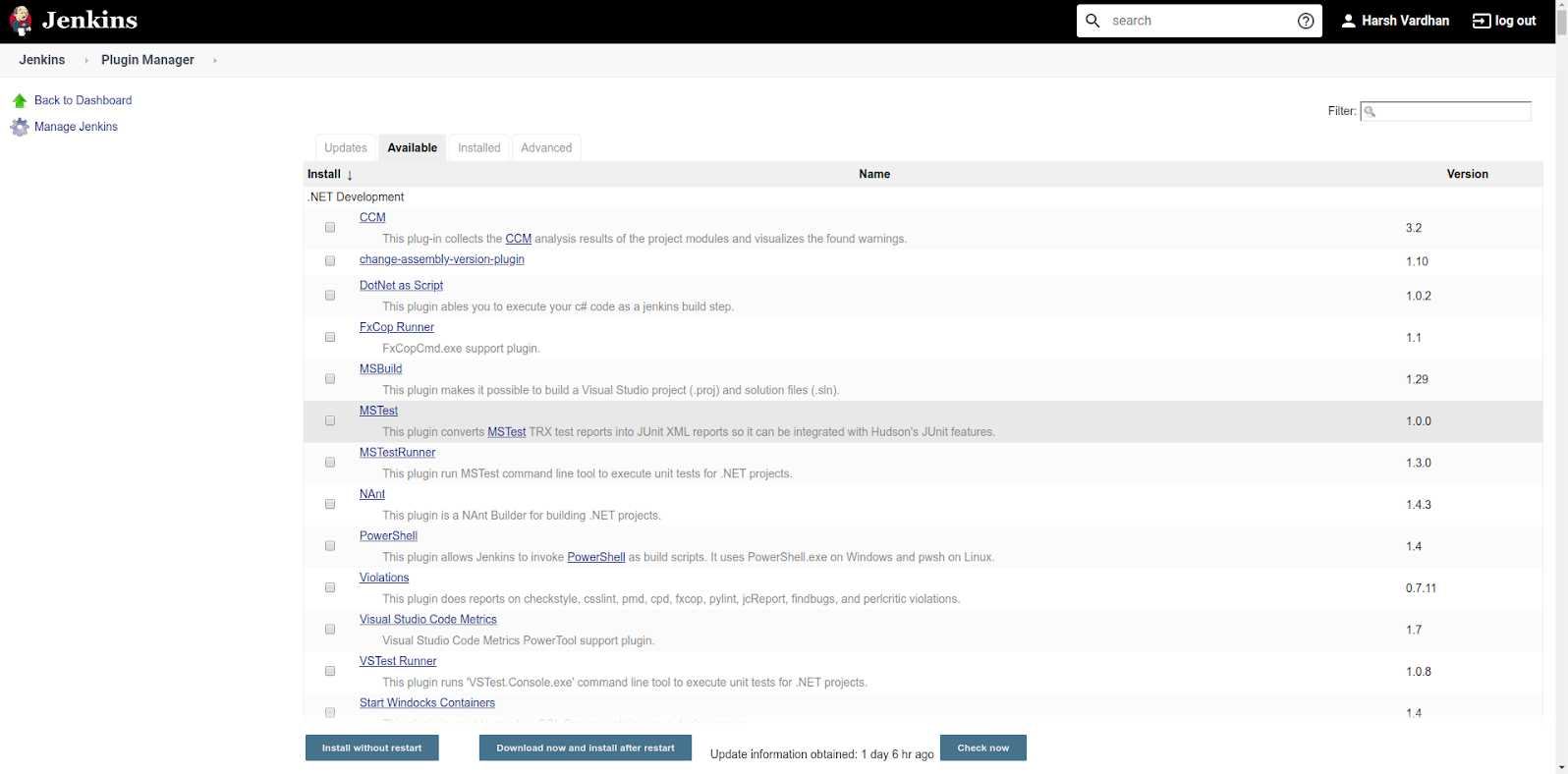Click the page vertical scrollbar
The width and height of the screenshot is (1568, 774).
[x=1561, y=387]
